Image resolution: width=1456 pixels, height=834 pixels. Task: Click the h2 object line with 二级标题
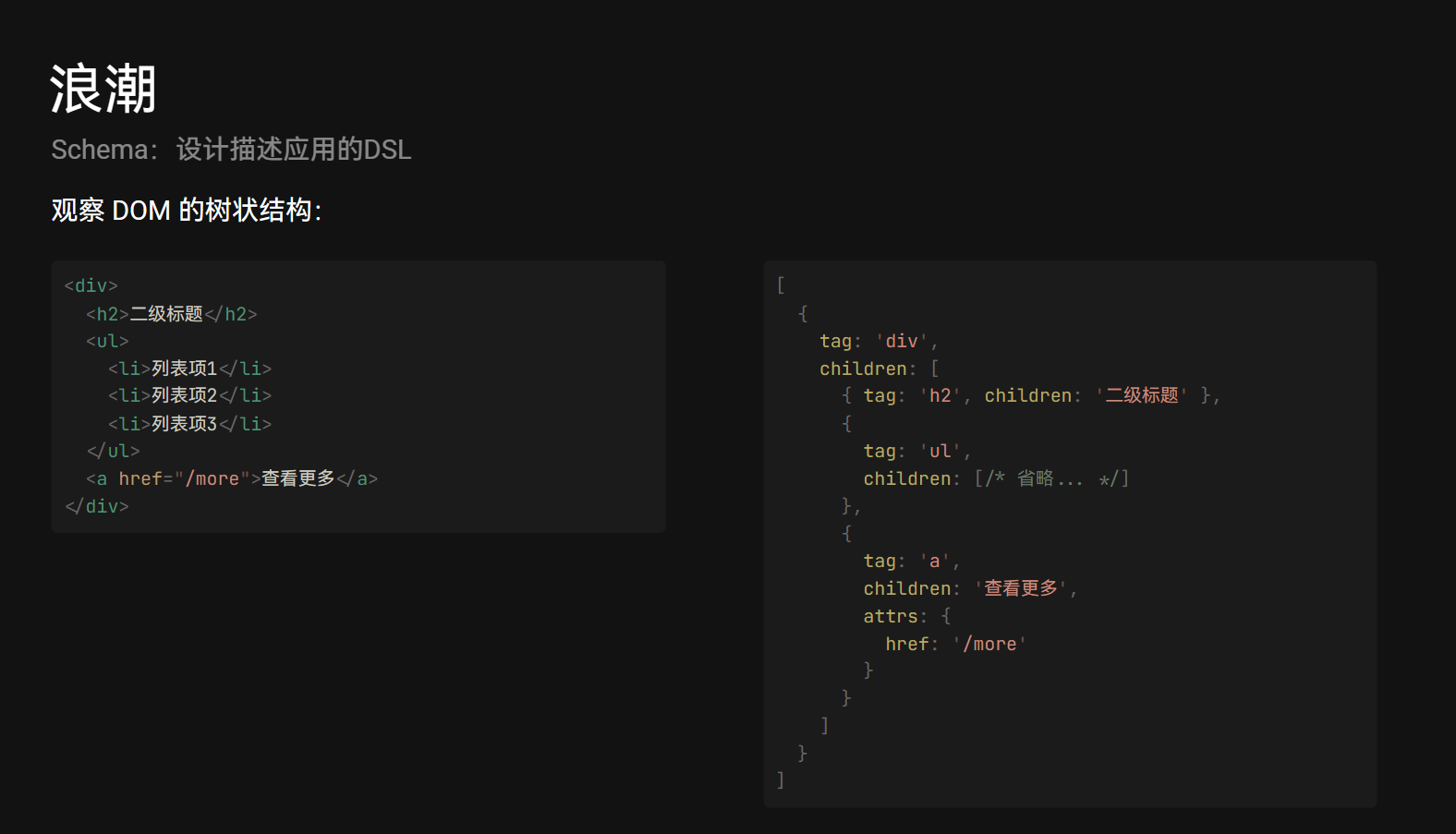coord(1030,396)
